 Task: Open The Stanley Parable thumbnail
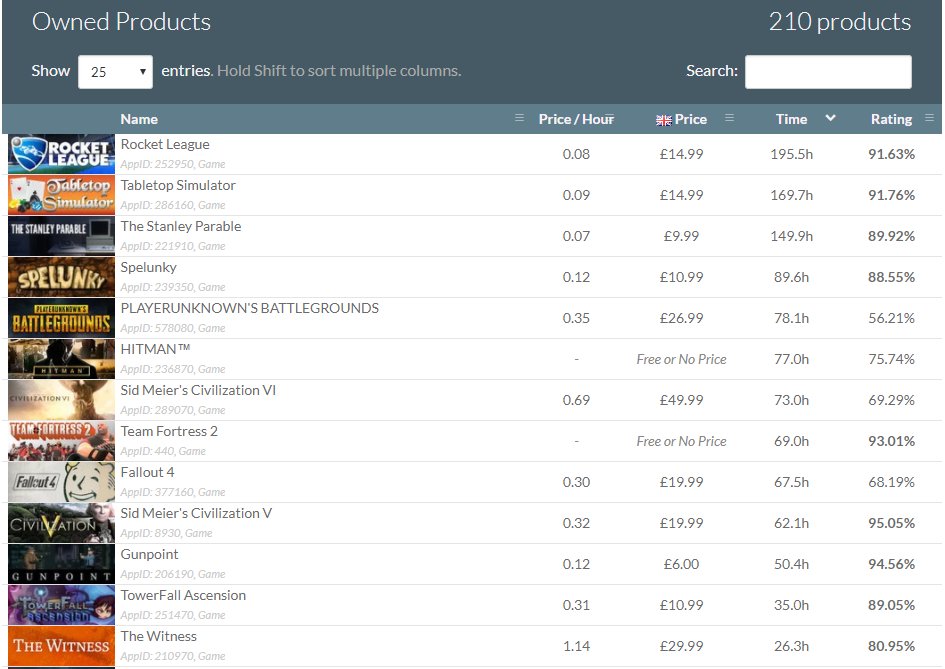click(x=61, y=236)
